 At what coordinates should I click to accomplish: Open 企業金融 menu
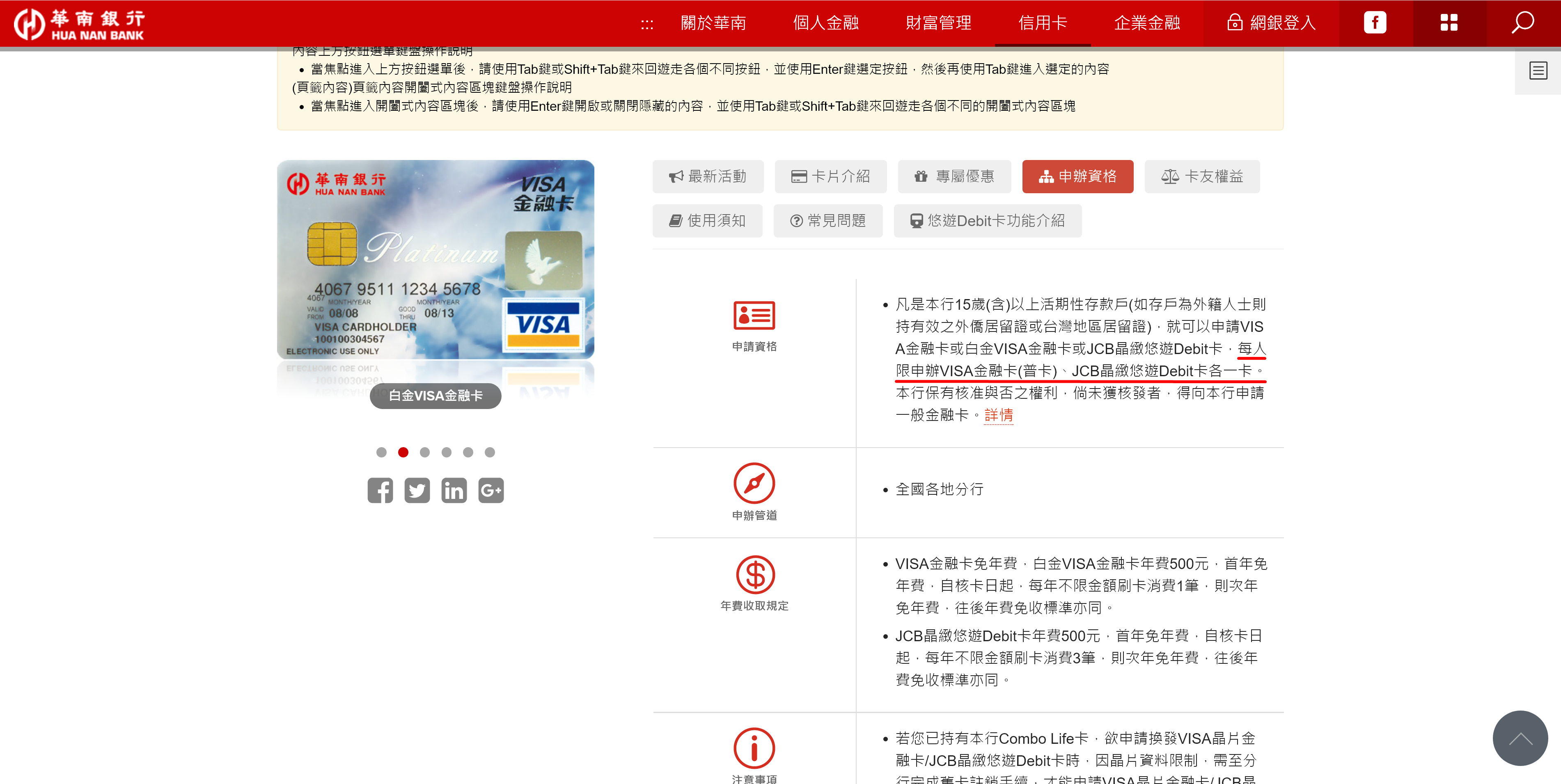click(x=1146, y=23)
